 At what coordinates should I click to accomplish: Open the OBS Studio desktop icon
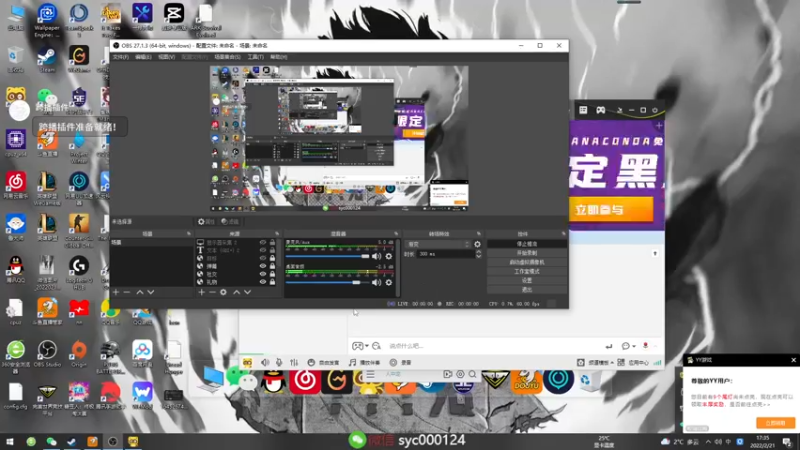(47, 354)
